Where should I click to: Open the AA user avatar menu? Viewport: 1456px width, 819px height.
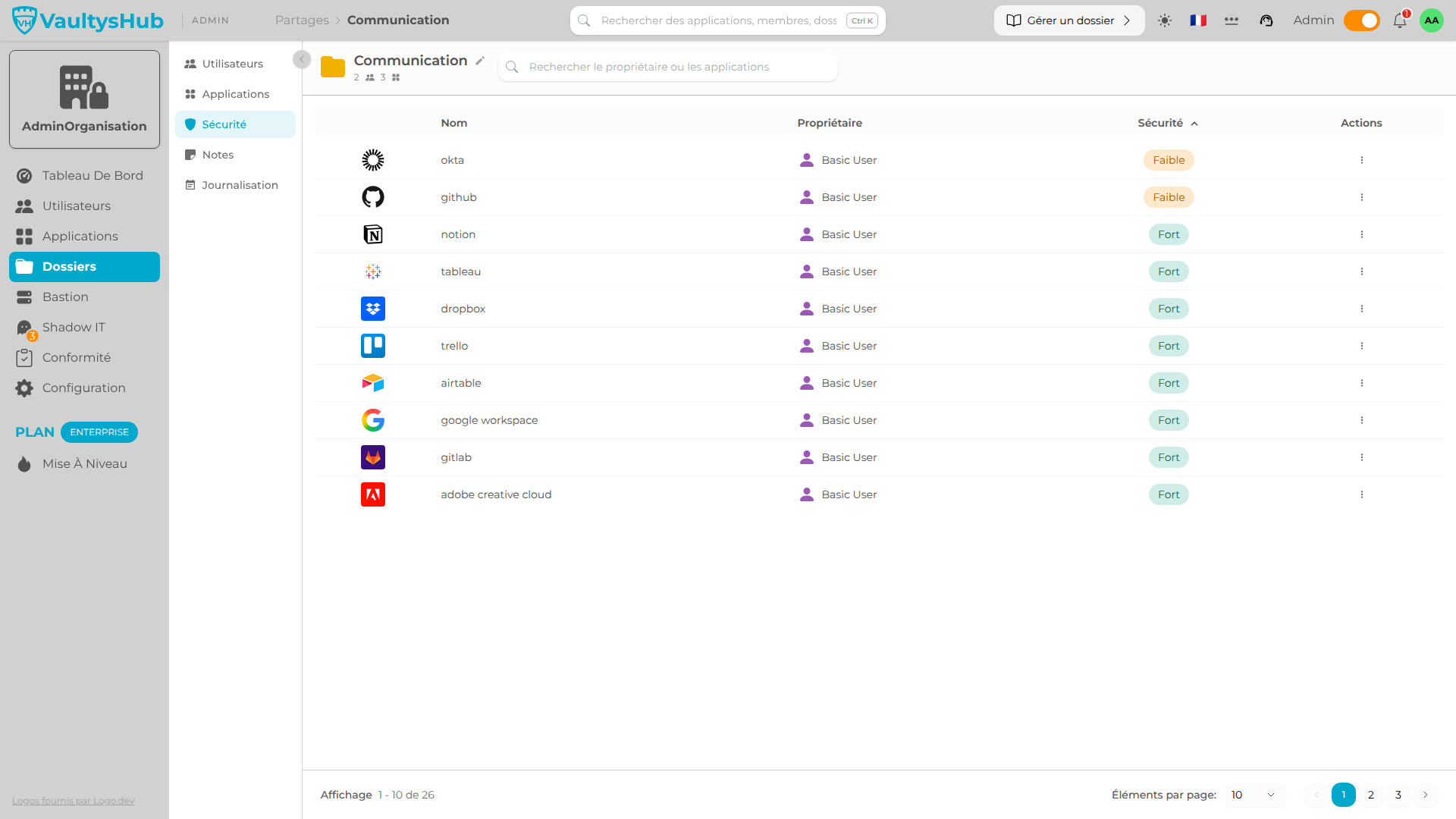(1432, 20)
